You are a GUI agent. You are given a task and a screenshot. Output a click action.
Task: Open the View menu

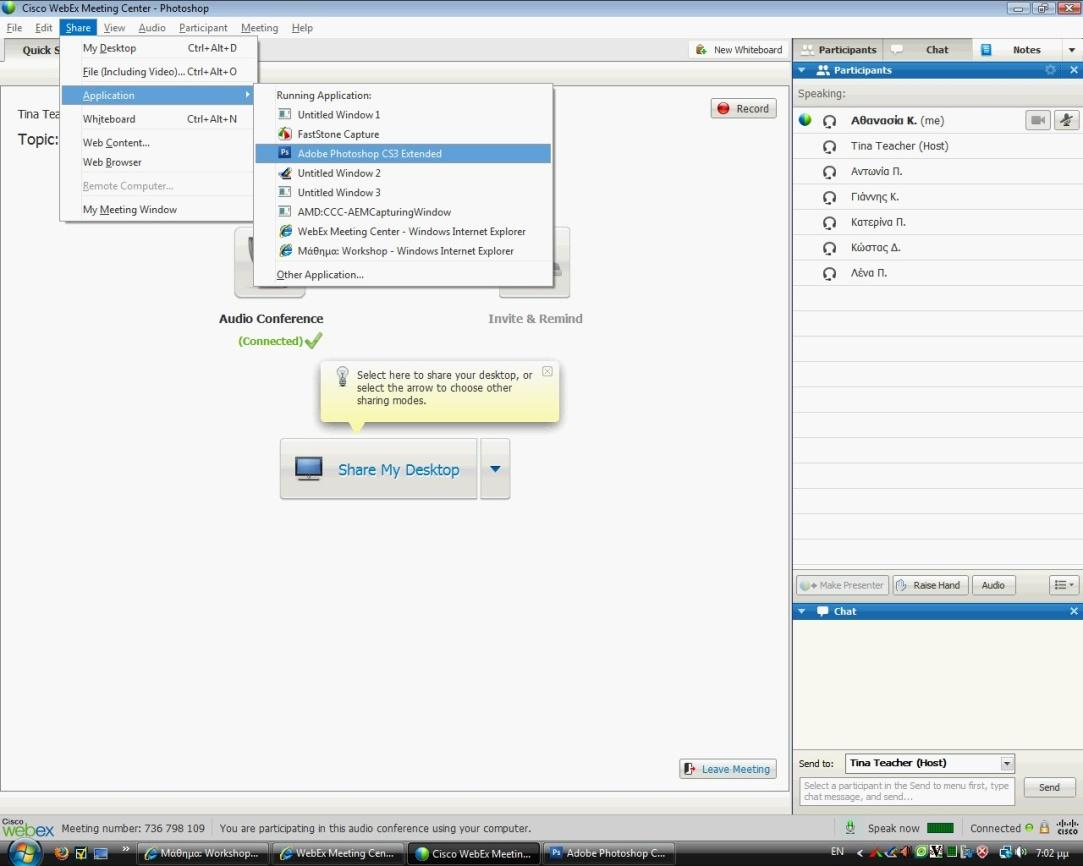114,28
